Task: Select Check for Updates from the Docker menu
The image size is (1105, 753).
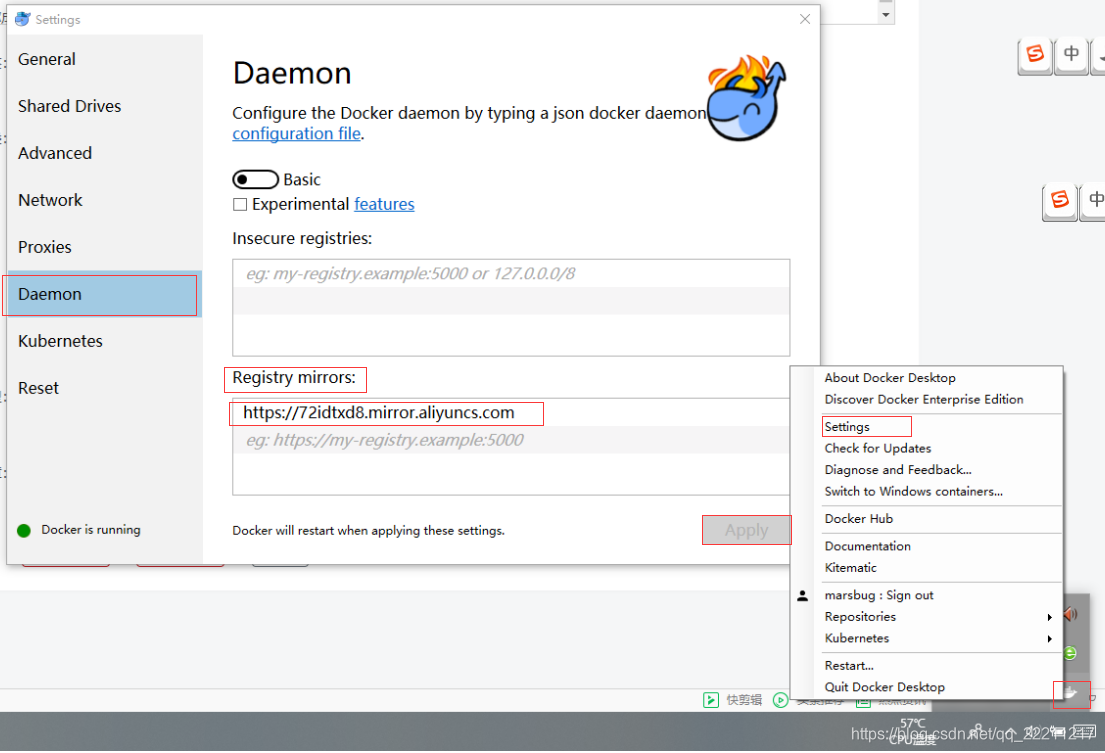Action: tap(877, 448)
